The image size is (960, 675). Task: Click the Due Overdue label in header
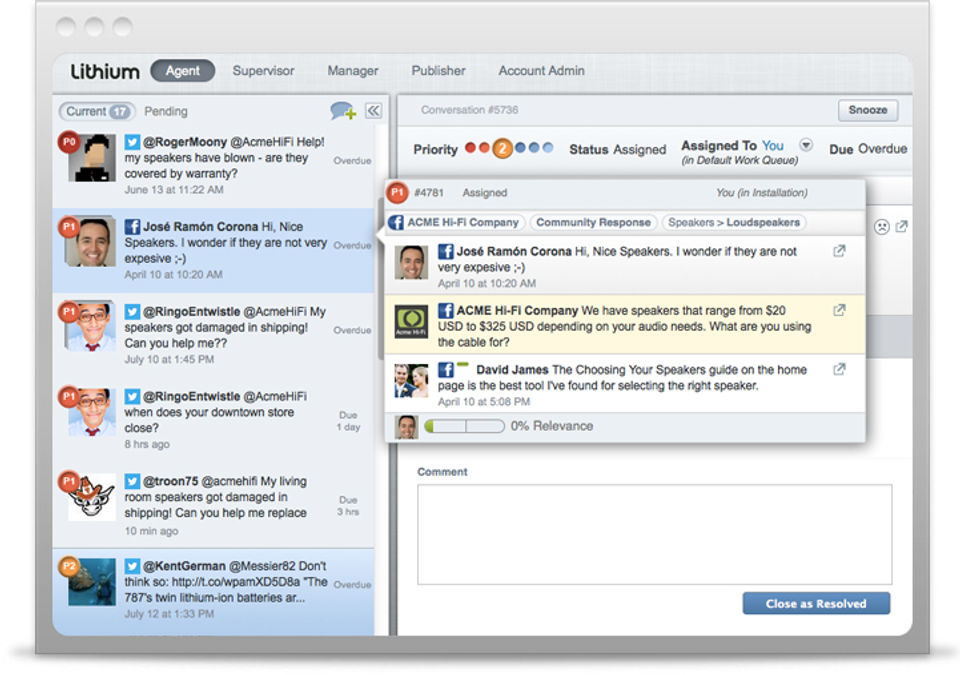[x=868, y=149]
